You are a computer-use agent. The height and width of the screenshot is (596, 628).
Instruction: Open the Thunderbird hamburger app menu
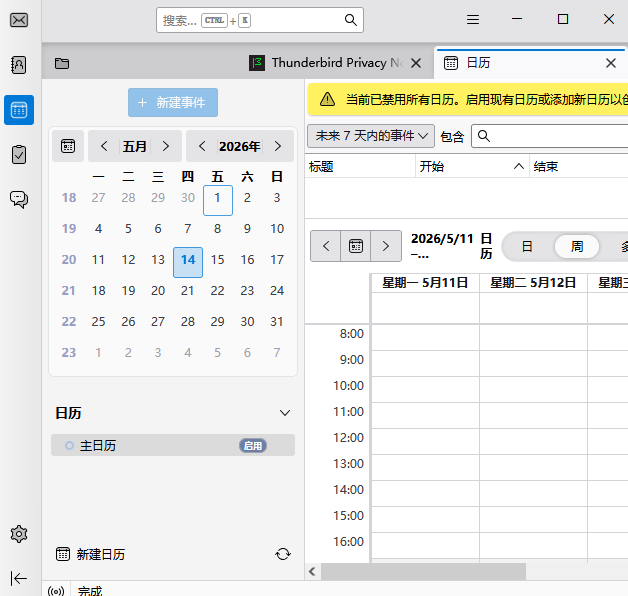473,19
